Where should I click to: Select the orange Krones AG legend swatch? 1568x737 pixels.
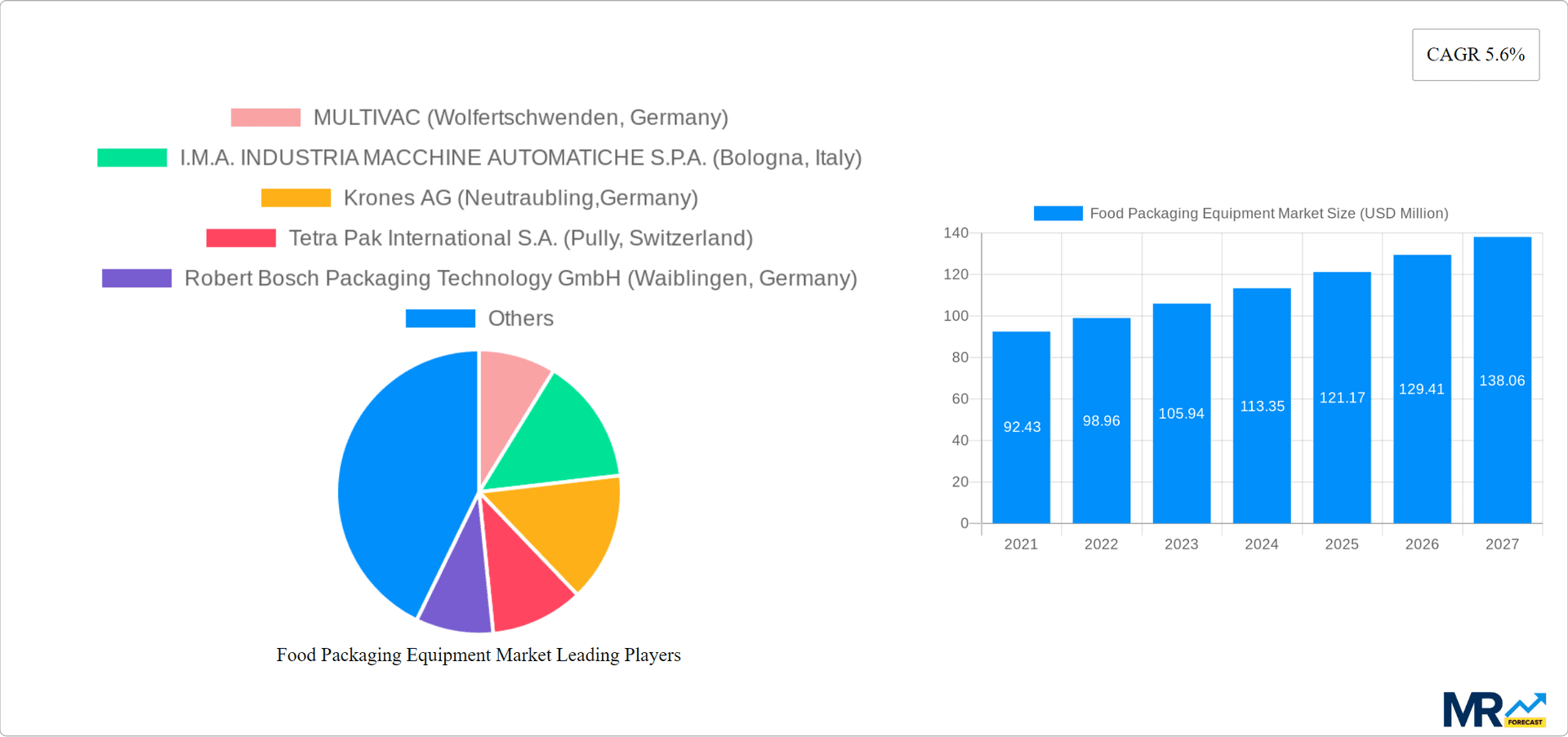point(295,197)
